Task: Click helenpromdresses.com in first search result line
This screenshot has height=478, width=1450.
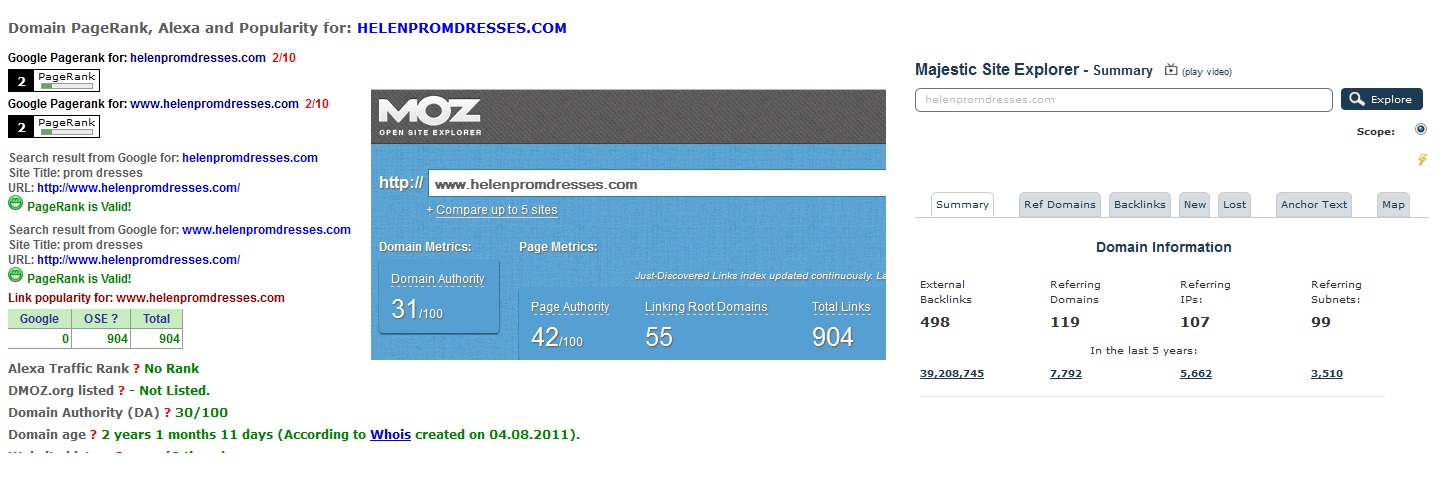Action: (x=250, y=158)
